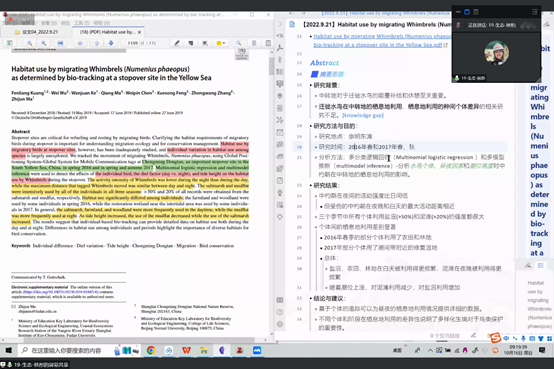Choose the text selection tool in PDF toolbar

[x=191, y=43]
